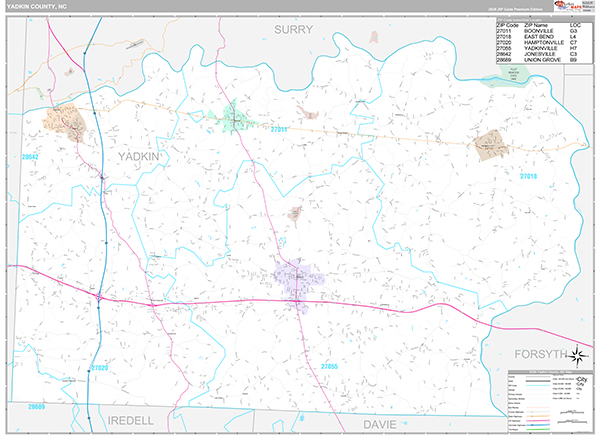Click the tan Jonesville town area
Screen dimensions: 600x435
(64, 122)
